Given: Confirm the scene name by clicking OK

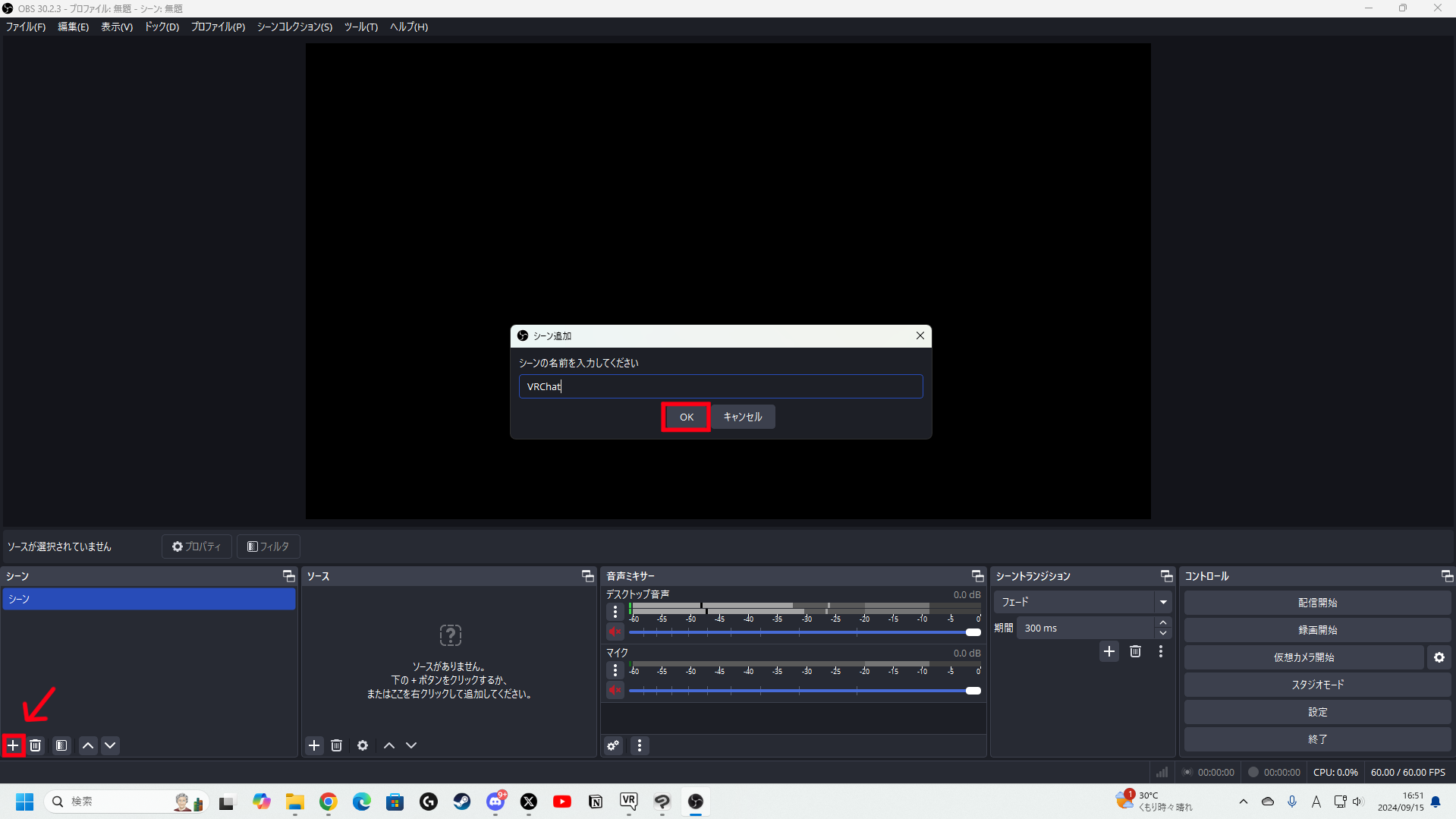Looking at the screenshot, I should point(685,417).
